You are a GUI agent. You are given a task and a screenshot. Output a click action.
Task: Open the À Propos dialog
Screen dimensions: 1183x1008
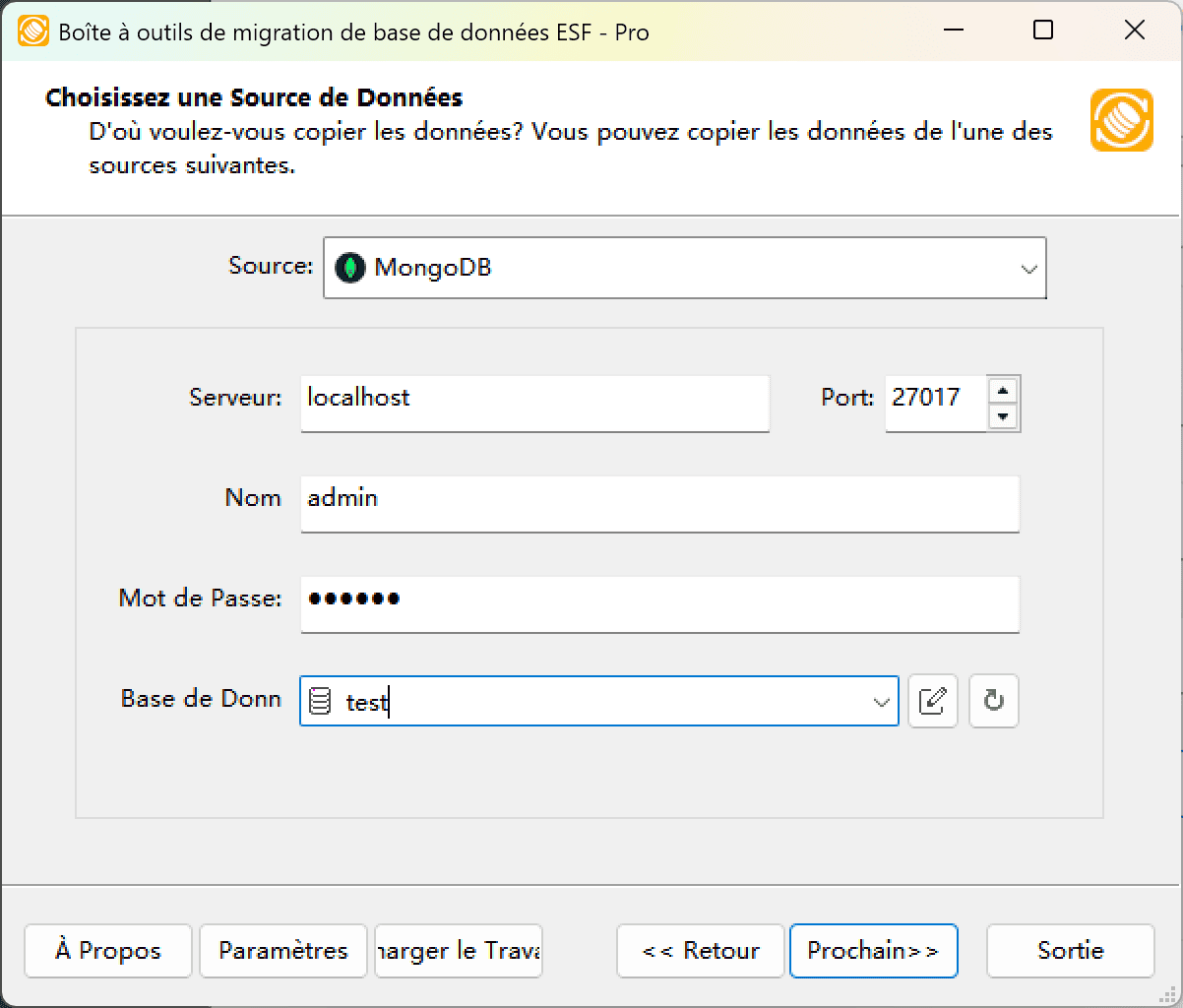coord(107,951)
